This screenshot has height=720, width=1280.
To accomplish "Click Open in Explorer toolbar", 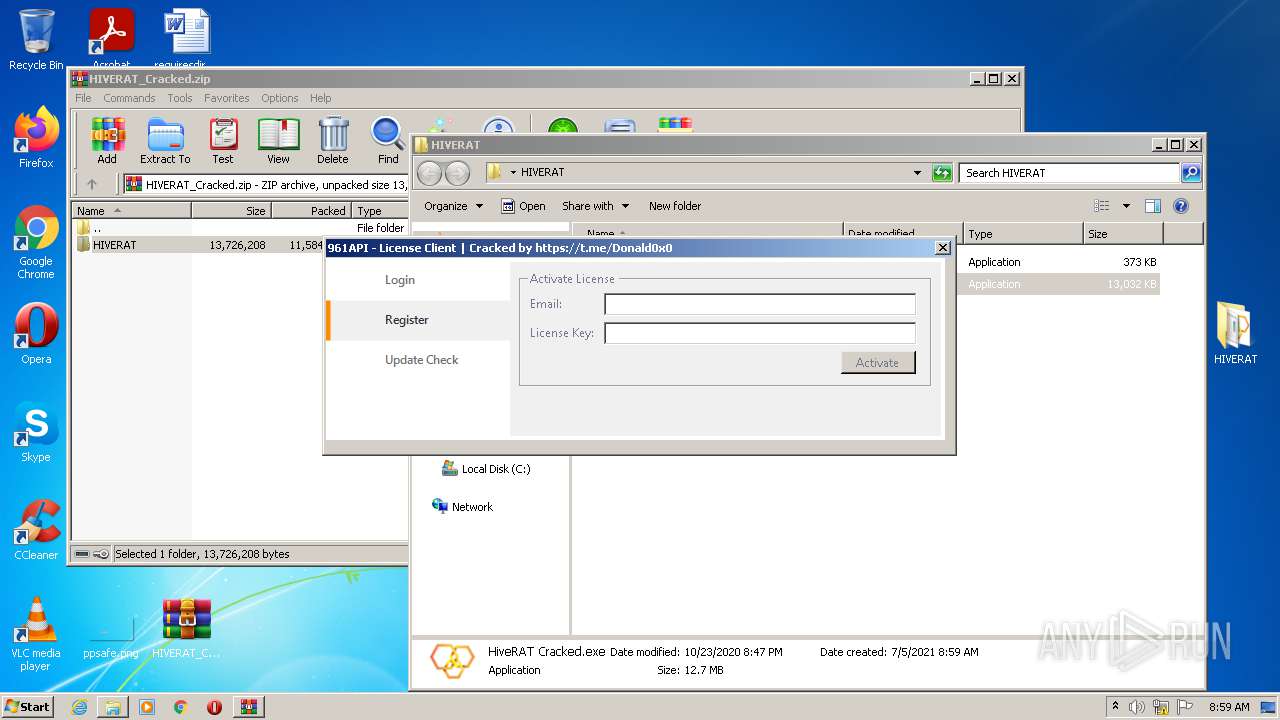I will (x=523, y=206).
